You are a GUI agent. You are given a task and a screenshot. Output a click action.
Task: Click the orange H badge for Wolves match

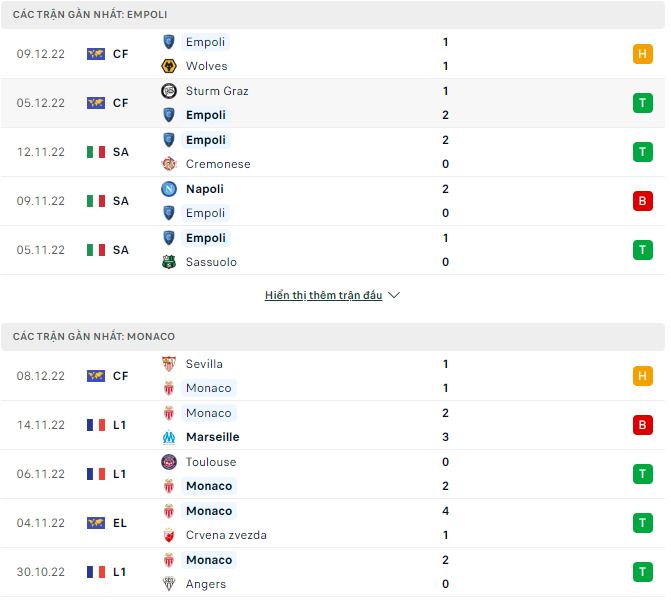[x=642, y=54]
